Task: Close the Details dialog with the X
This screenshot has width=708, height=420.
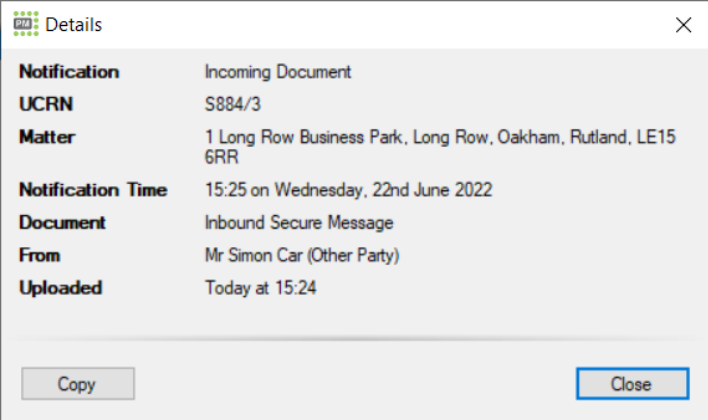Action: click(x=684, y=25)
